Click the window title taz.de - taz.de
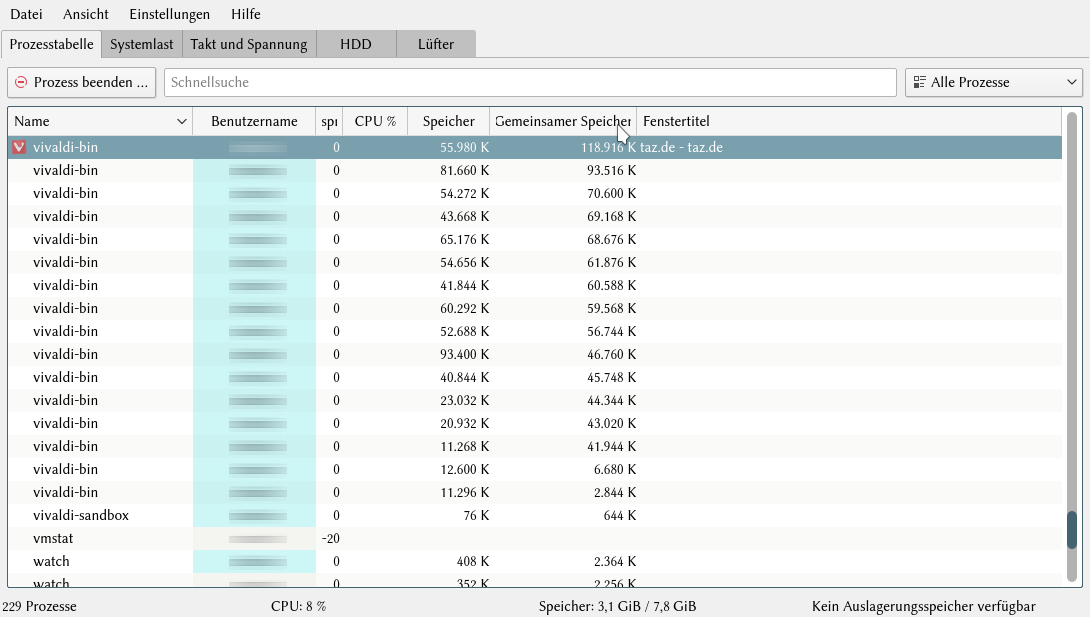Image resolution: width=1090 pixels, height=617 pixels. click(x=681, y=147)
